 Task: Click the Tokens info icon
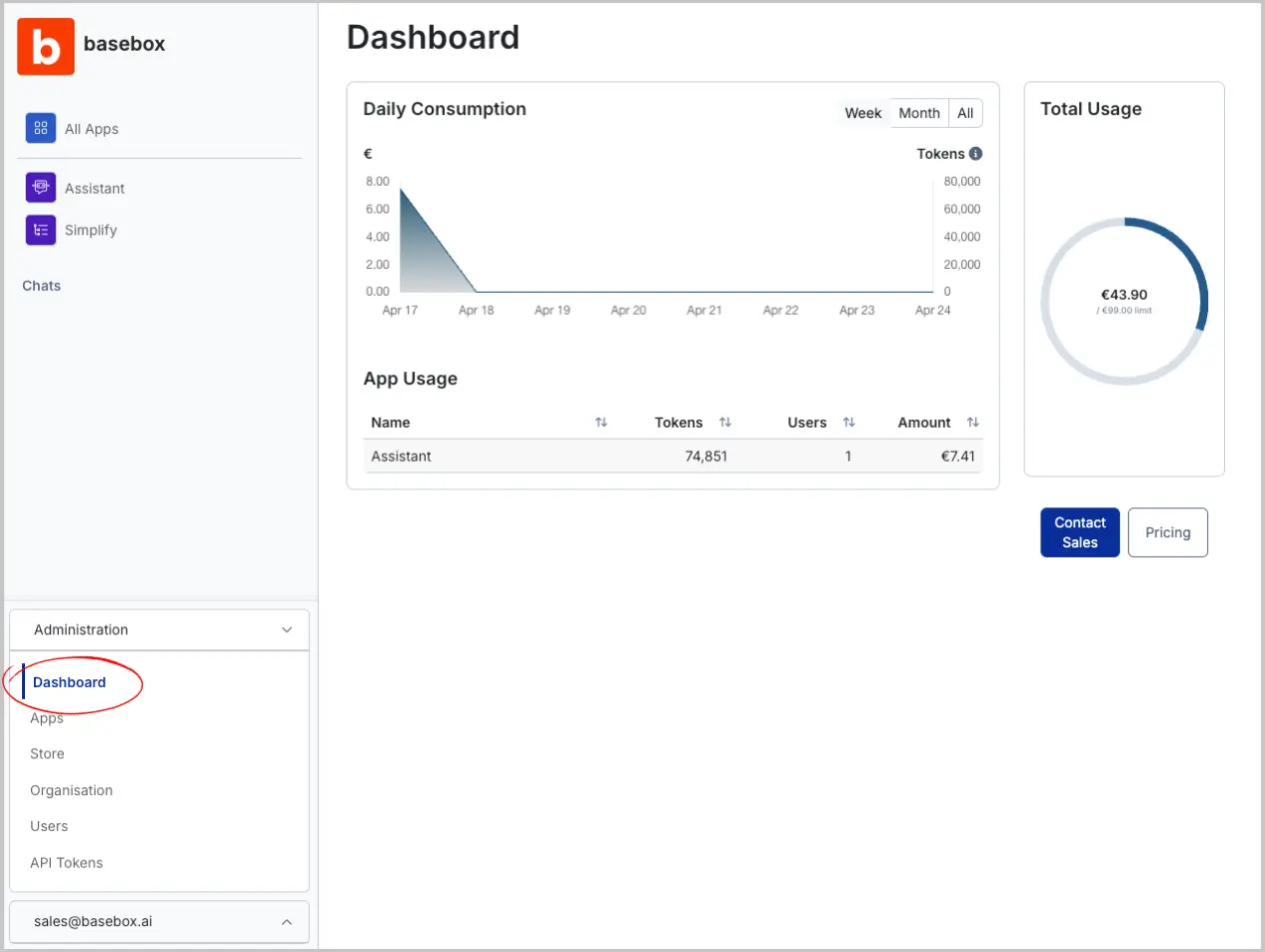[x=975, y=154]
